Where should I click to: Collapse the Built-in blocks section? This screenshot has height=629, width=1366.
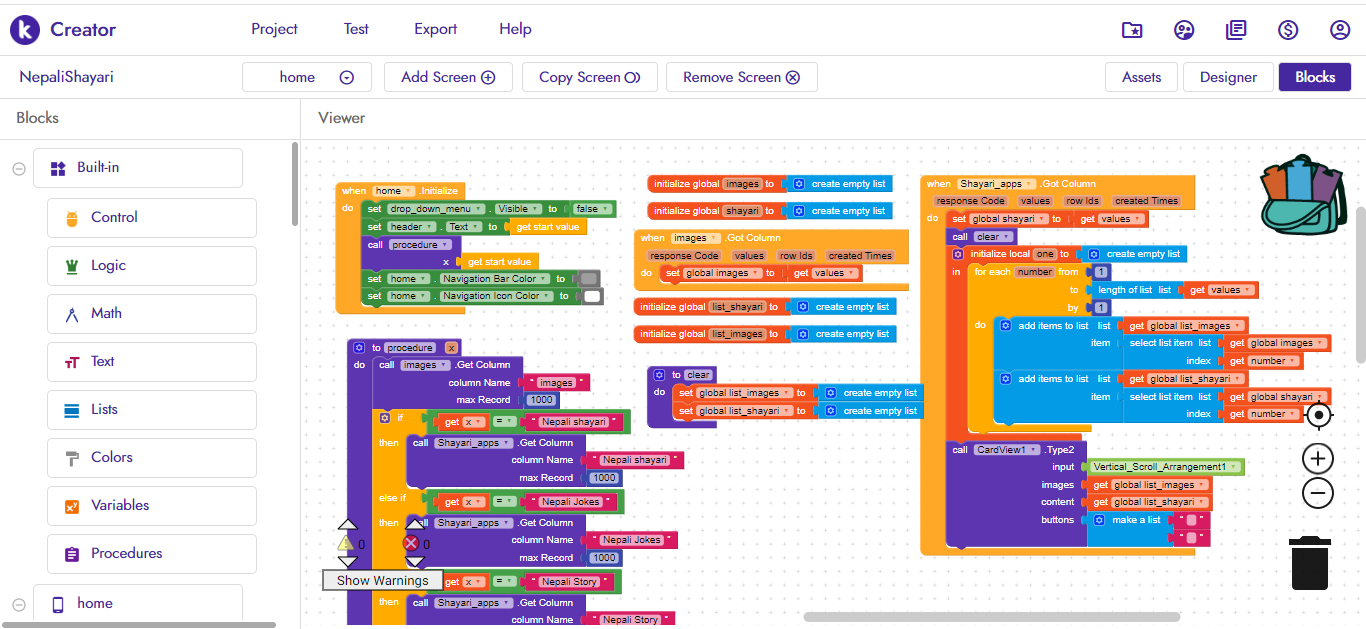pyautogui.click(x=19, y=169)
